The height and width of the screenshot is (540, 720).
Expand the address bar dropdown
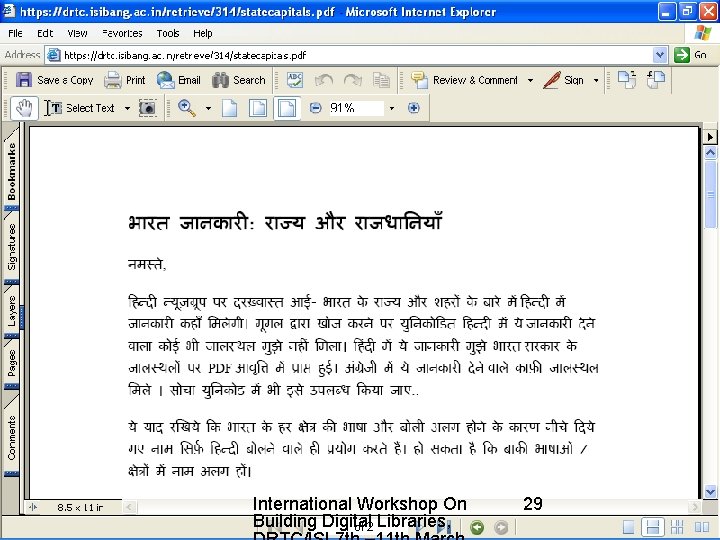[660, 55]
